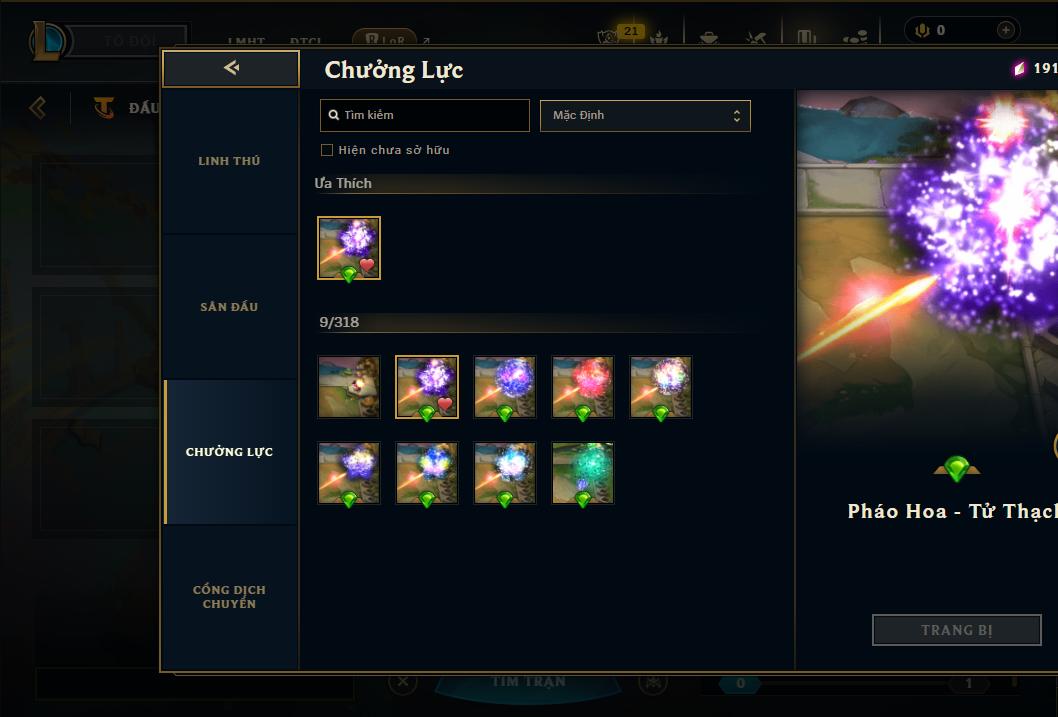Switch to the Sân Đấu tab
Screen dimensions: 1058x717
[x=229, y=307]
